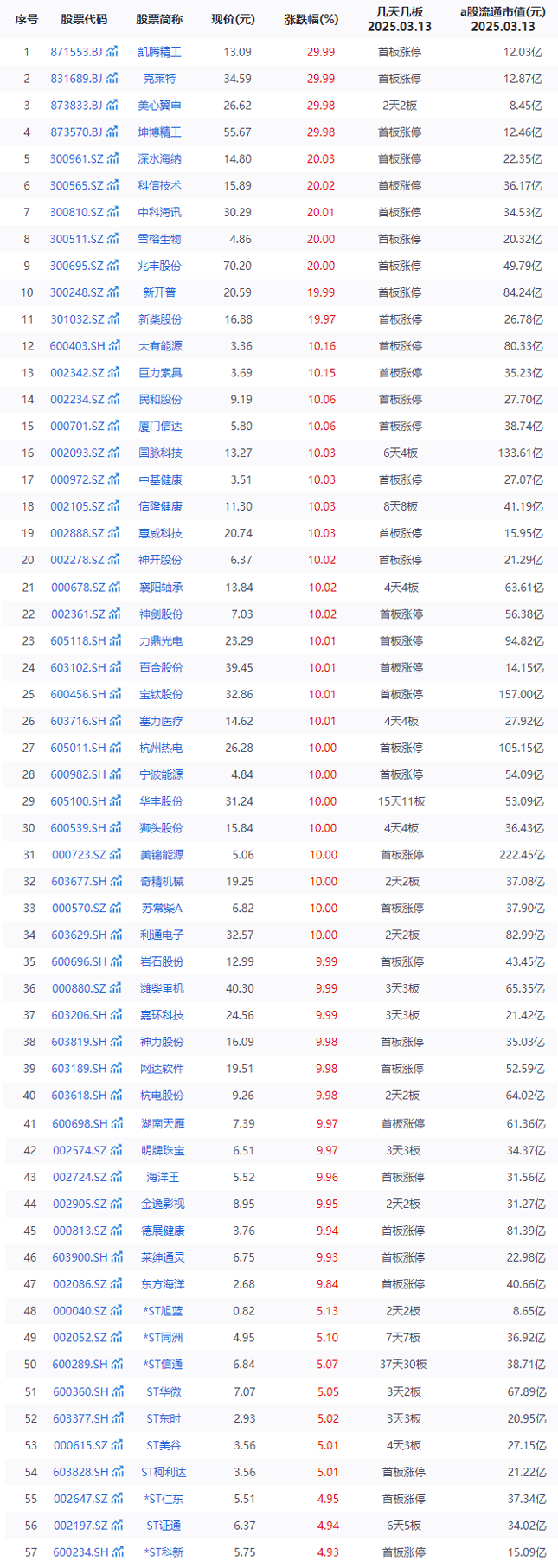The height and width of the screenshot is (1568, 558).
Task: Open chart icon beside 871553.BJ
Action: pos(112,52)
